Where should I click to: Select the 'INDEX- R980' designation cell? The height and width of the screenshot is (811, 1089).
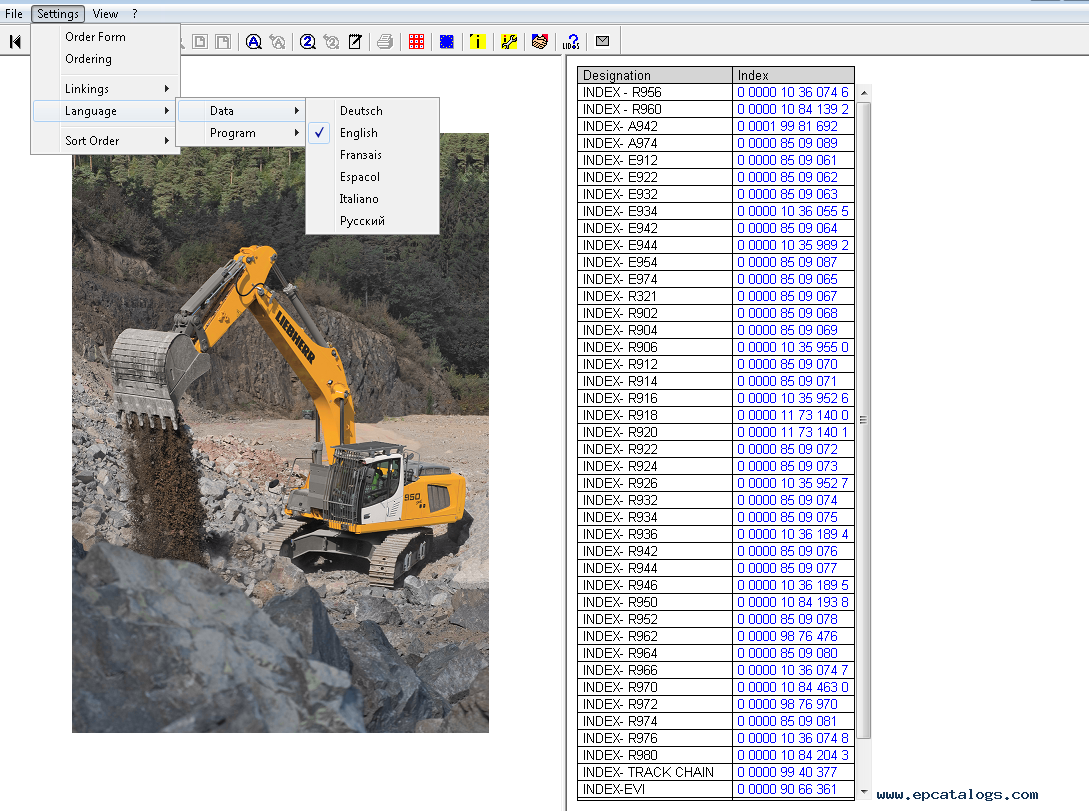pyautogui.click(x=655, y=755)
